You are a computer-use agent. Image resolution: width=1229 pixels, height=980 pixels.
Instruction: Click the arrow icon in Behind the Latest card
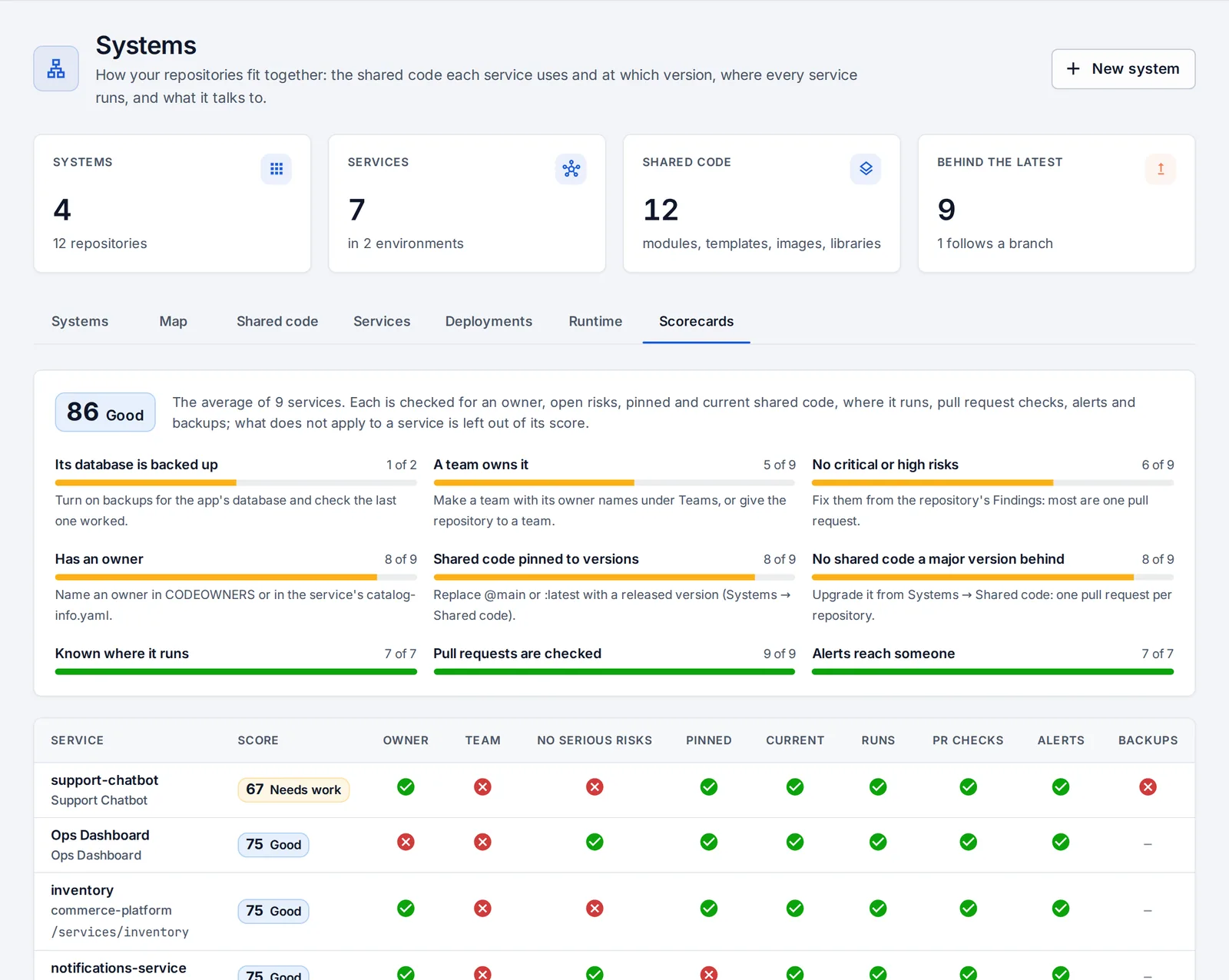1161,169
